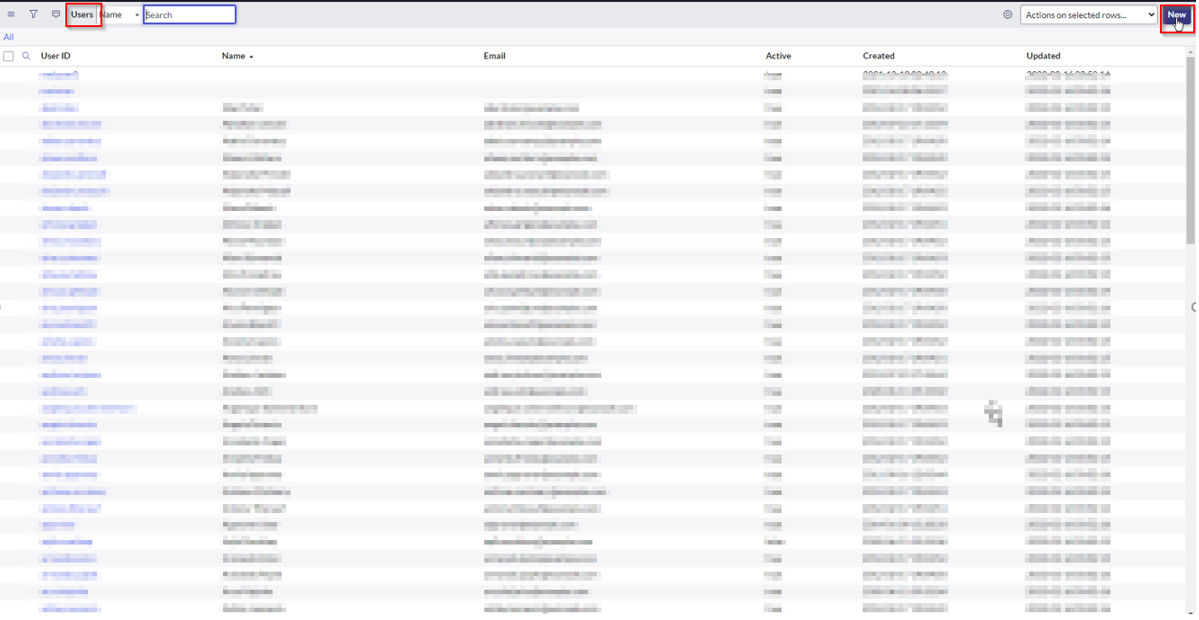The image size is (1199, 620).
Task: Expand the Name search-field dropdown
Action: [120, 15]
